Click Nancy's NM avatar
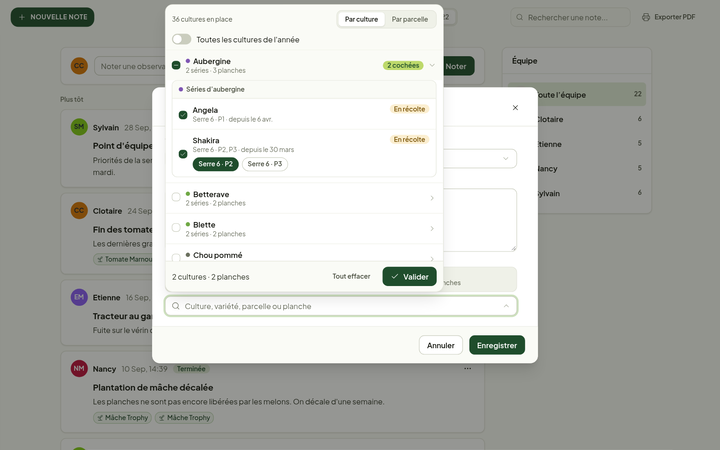This screenshot has height=450, width=720. pyautogui.click(x=79, y=369)
